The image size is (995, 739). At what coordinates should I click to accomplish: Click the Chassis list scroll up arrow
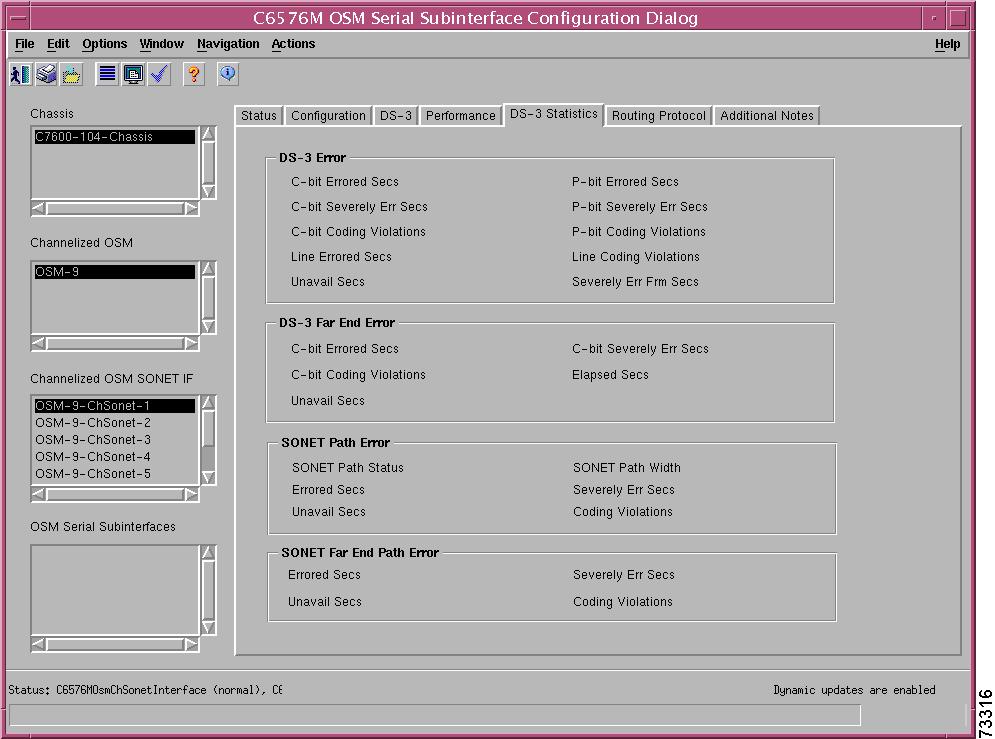208,133
